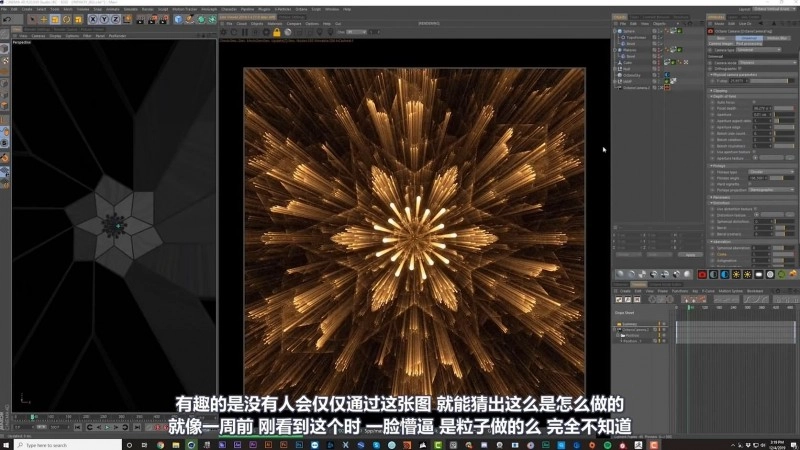The width and height of the screenshot is (800, 450).
Task: Click the Undo arrow in the top toolbar
Action: tap(6, 19)
